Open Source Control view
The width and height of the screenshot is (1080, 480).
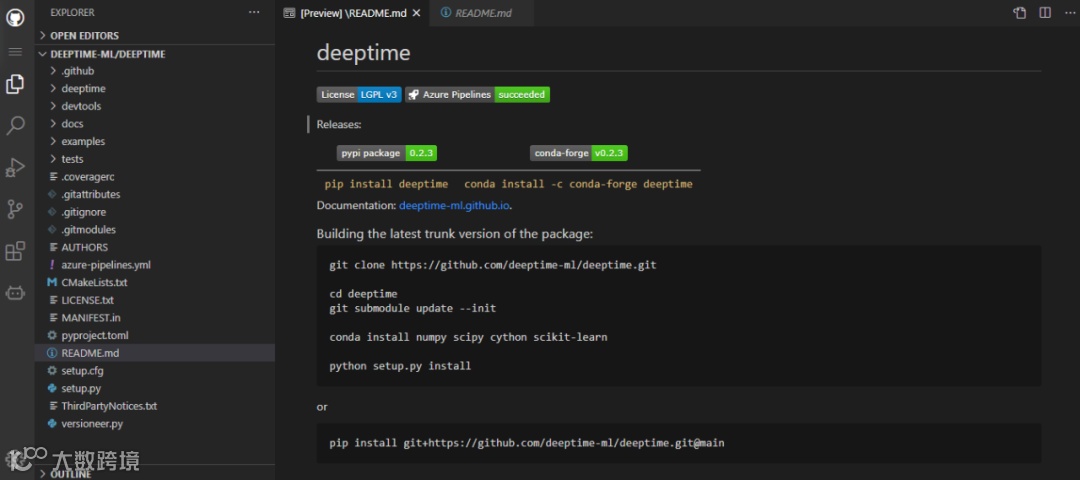[x=15, y=209]
